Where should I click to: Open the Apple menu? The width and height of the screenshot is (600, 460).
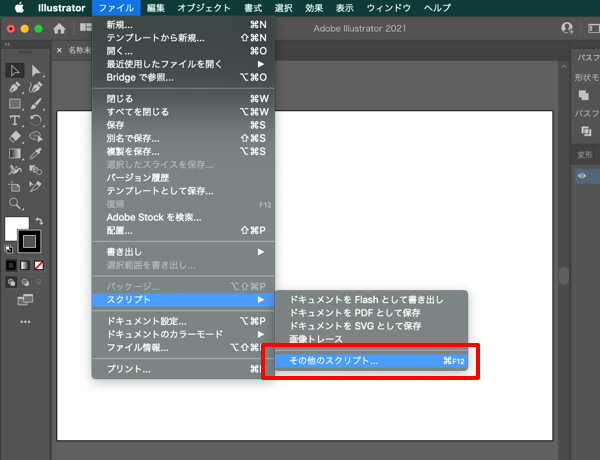pos(19,8)
